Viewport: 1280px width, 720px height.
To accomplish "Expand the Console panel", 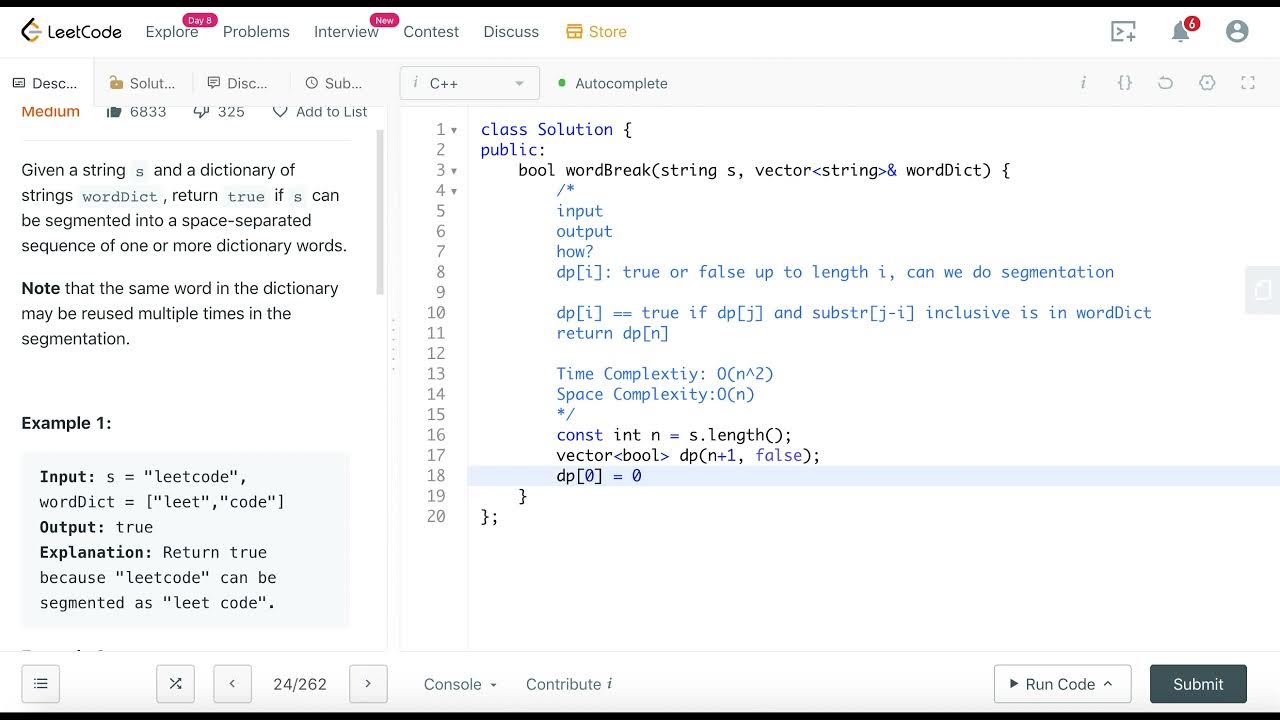I will click(x=460, y=684).
